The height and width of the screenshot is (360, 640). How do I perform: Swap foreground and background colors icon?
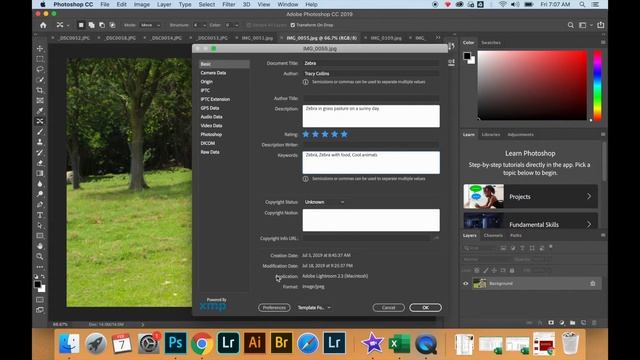coord(43,277)
